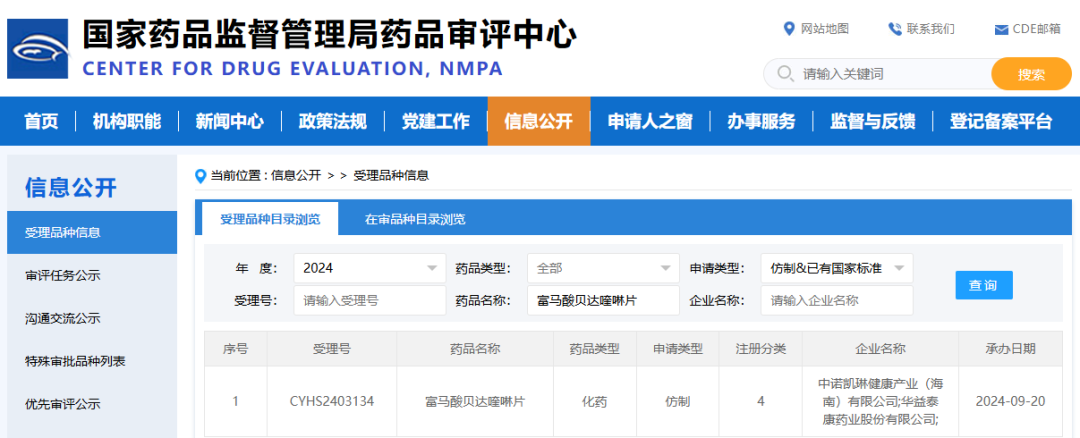Open 信息公开 in the navigation bar

(x=539, y=121)
